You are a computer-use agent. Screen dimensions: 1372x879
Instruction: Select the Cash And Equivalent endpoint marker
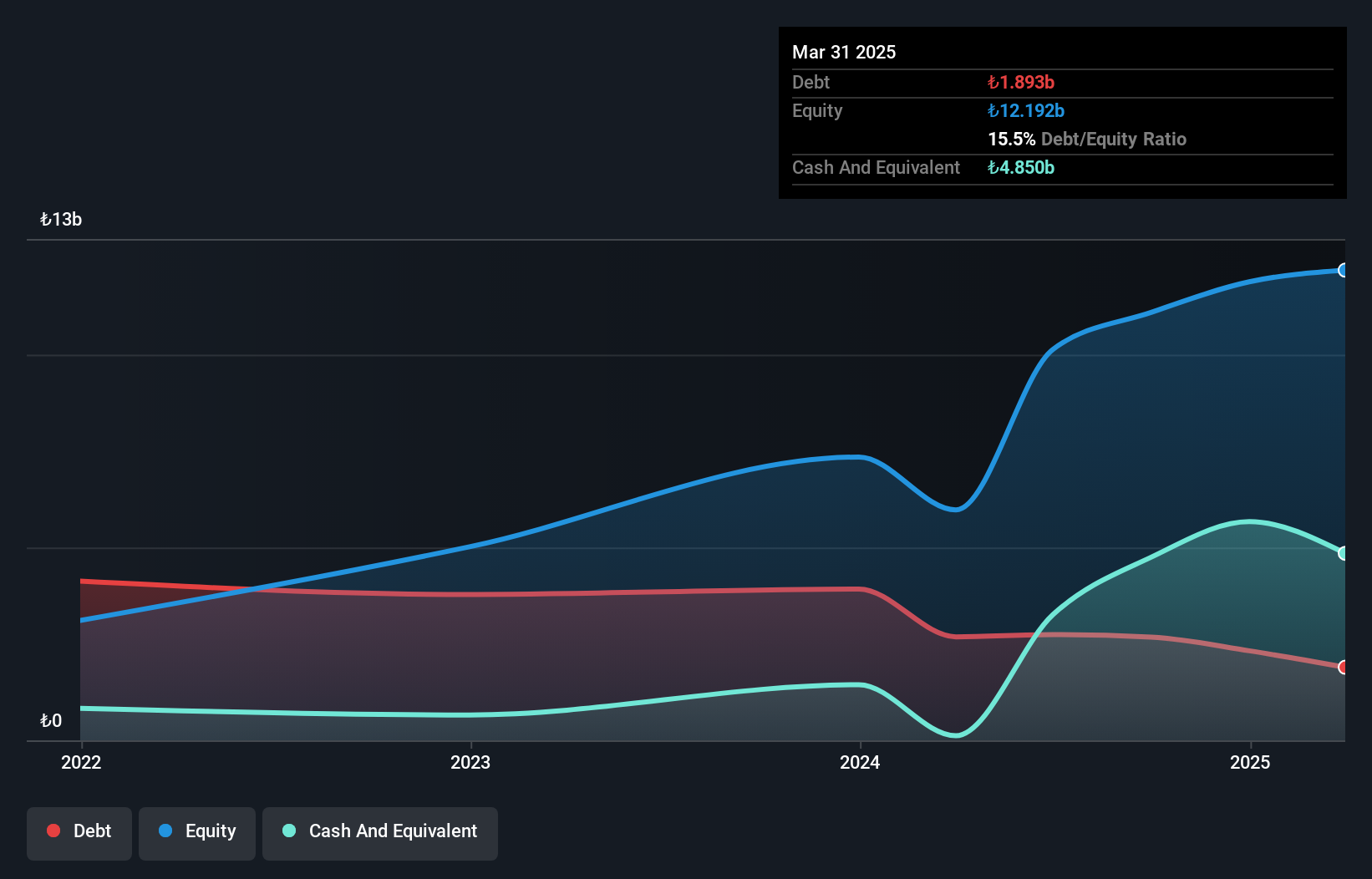pos(1343,553)
